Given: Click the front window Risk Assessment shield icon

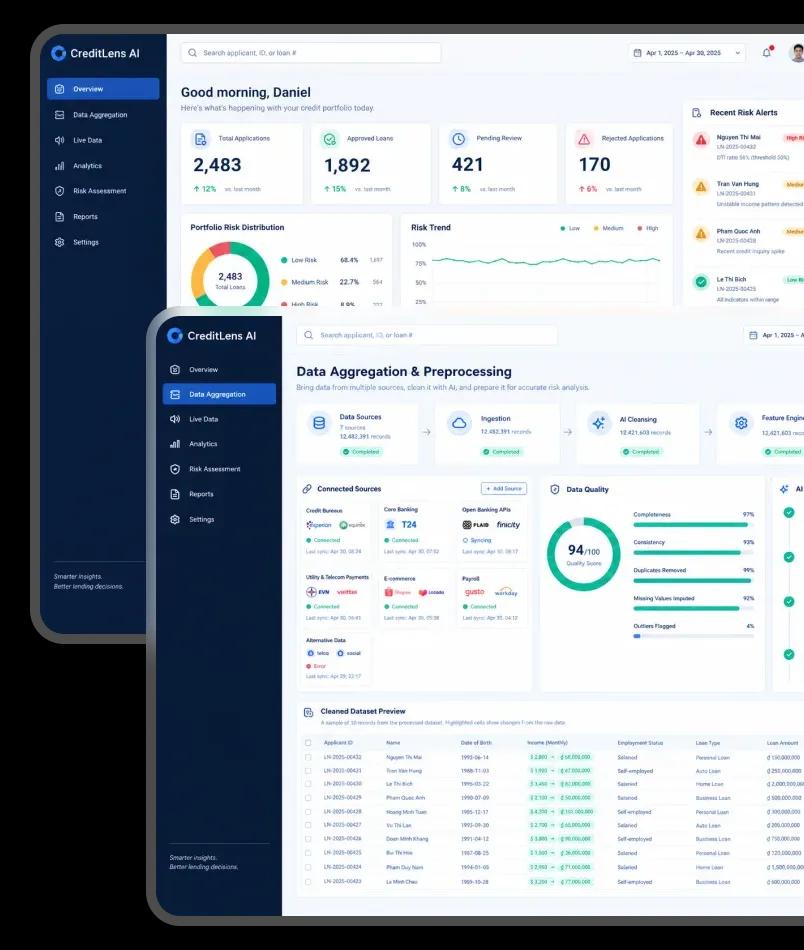Looking at the screenshot, I should point(175,469).
